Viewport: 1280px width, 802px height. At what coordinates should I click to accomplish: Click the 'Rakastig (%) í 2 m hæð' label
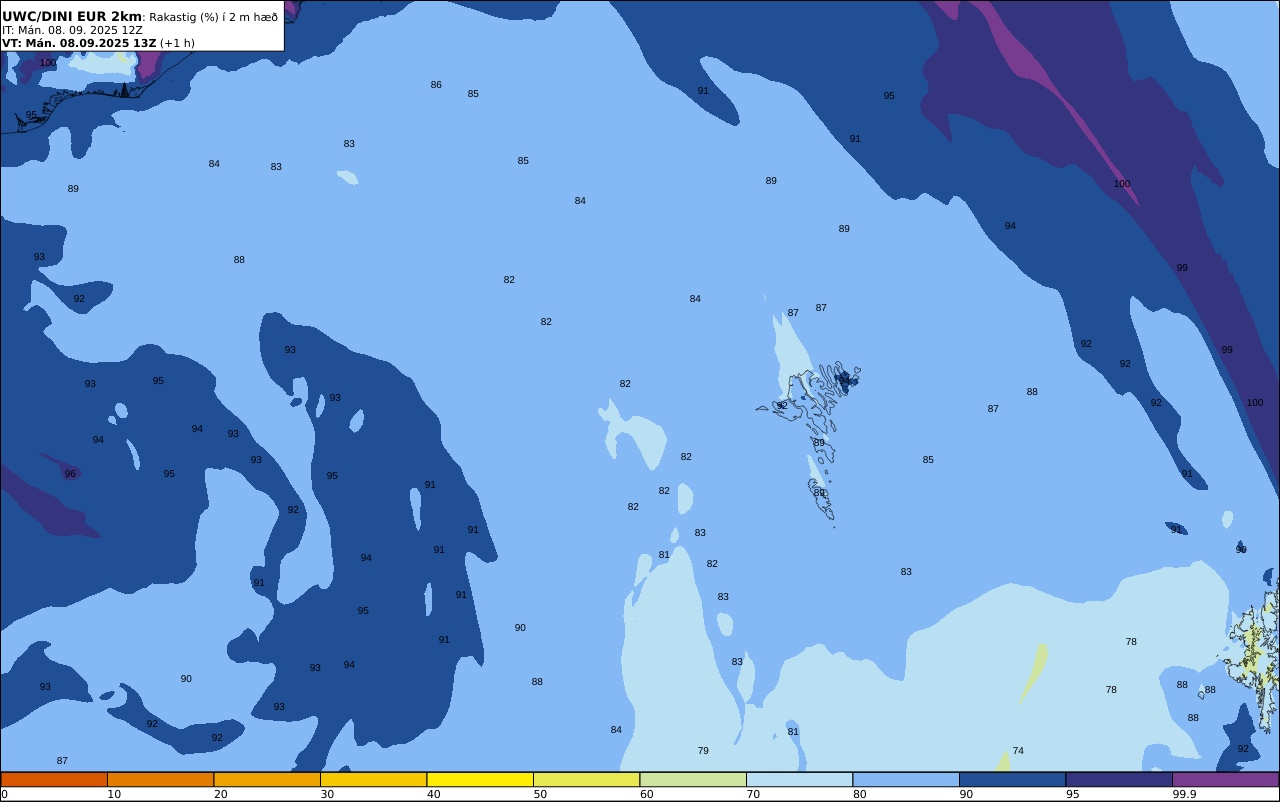pyautogui.click(x=213, y=17)
